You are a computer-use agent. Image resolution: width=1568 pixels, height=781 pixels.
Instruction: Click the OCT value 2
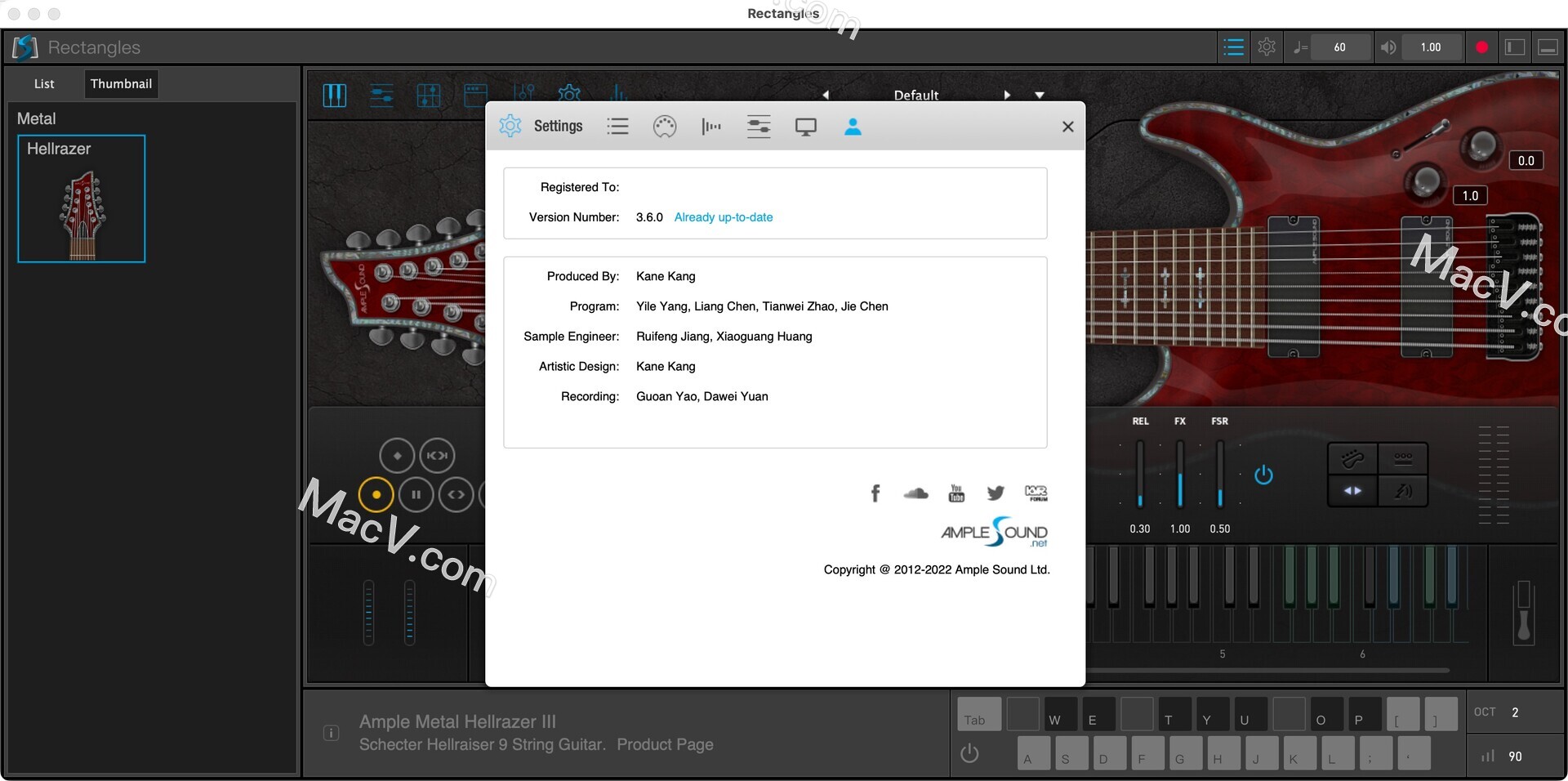pos(1515,712)
